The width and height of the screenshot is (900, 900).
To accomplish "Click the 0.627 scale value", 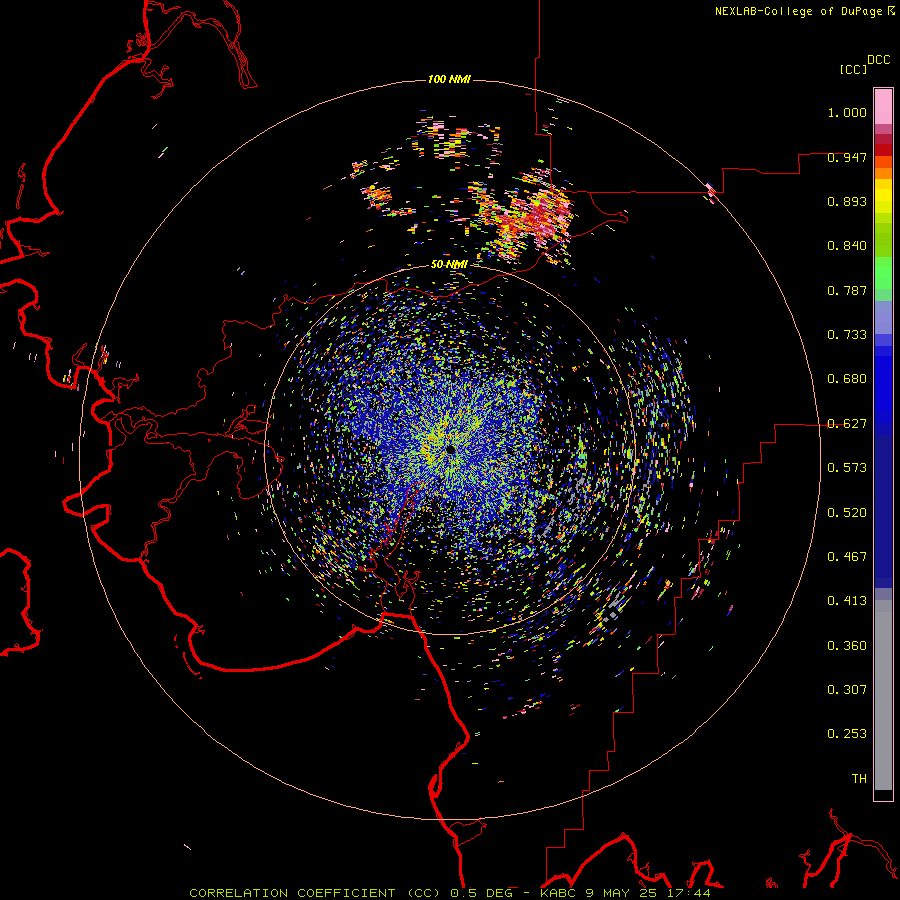I will (847, 424).
